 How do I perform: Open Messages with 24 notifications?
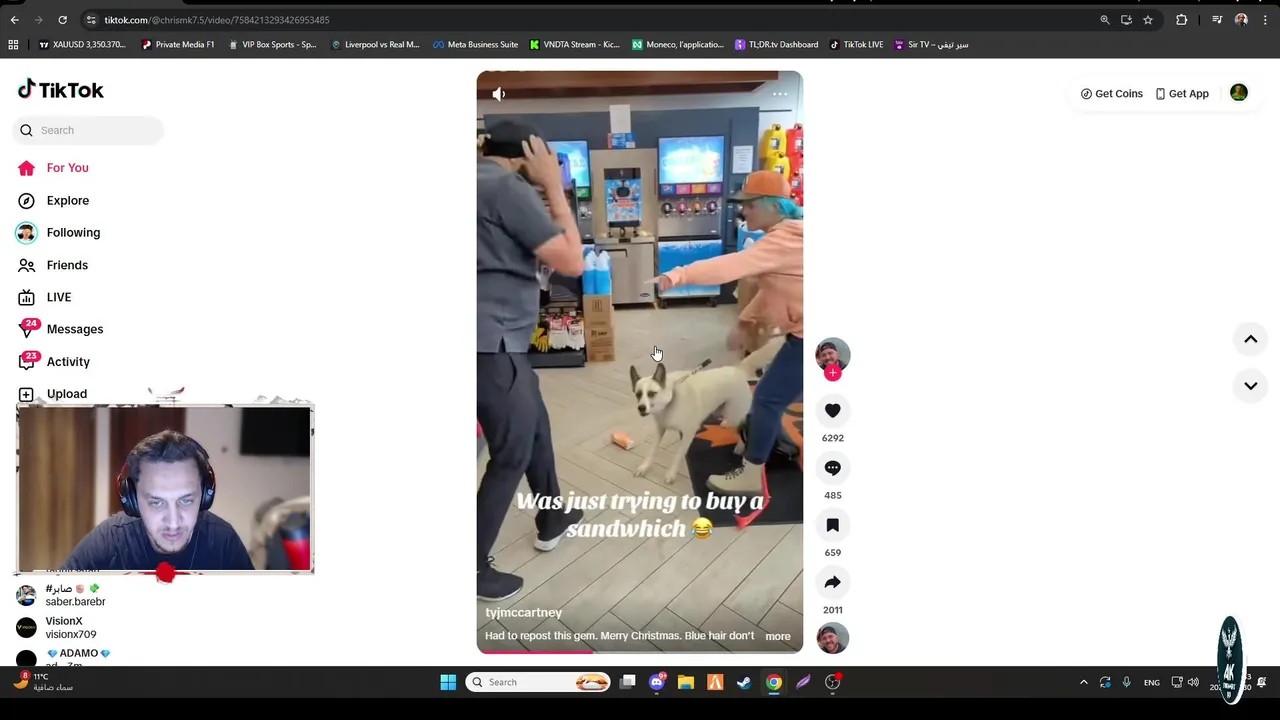coord(61,329)
